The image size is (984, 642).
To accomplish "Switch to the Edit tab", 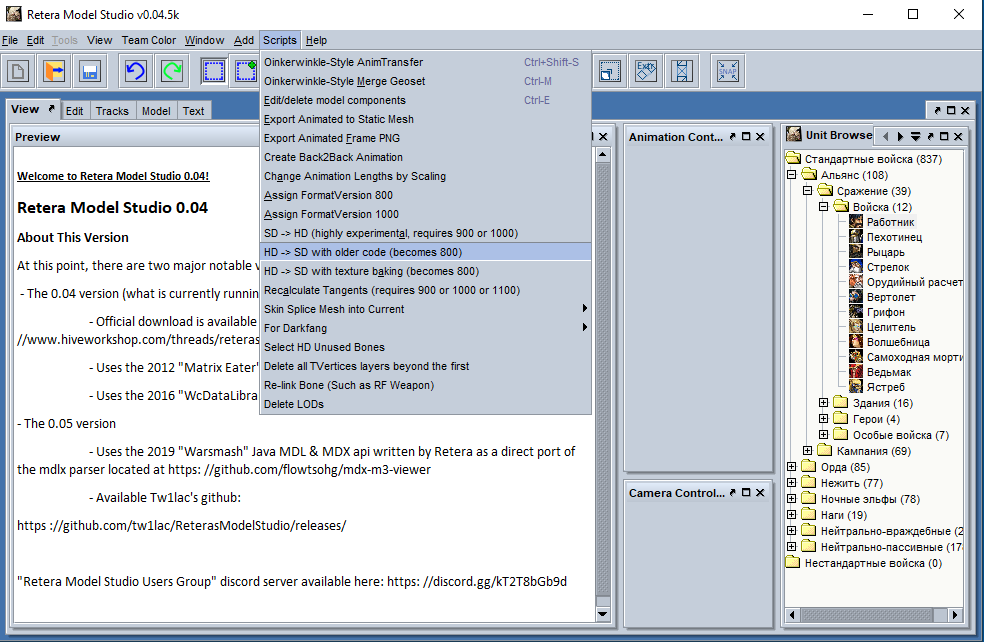I will click(75, 111).
